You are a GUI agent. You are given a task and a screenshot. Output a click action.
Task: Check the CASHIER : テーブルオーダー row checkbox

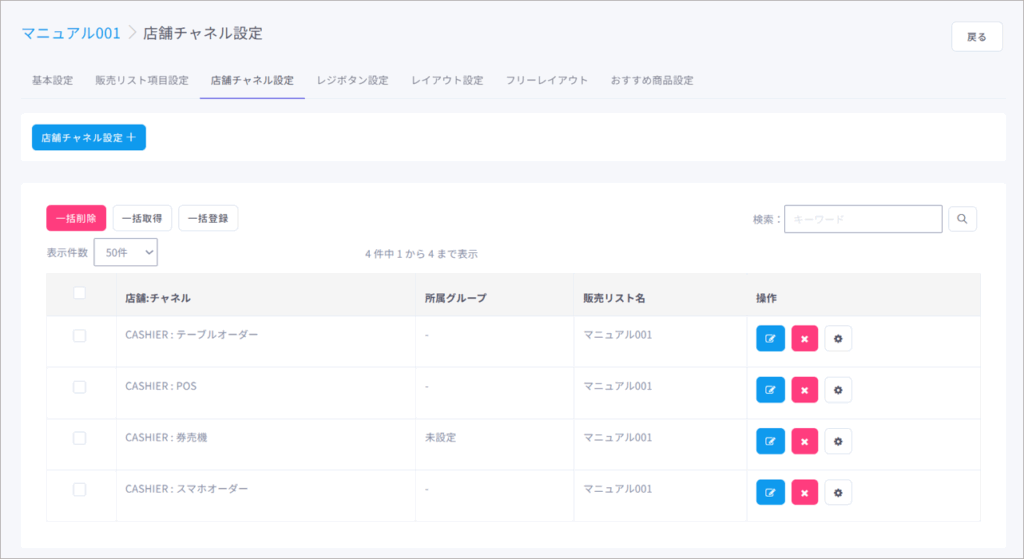click(80, 336)
